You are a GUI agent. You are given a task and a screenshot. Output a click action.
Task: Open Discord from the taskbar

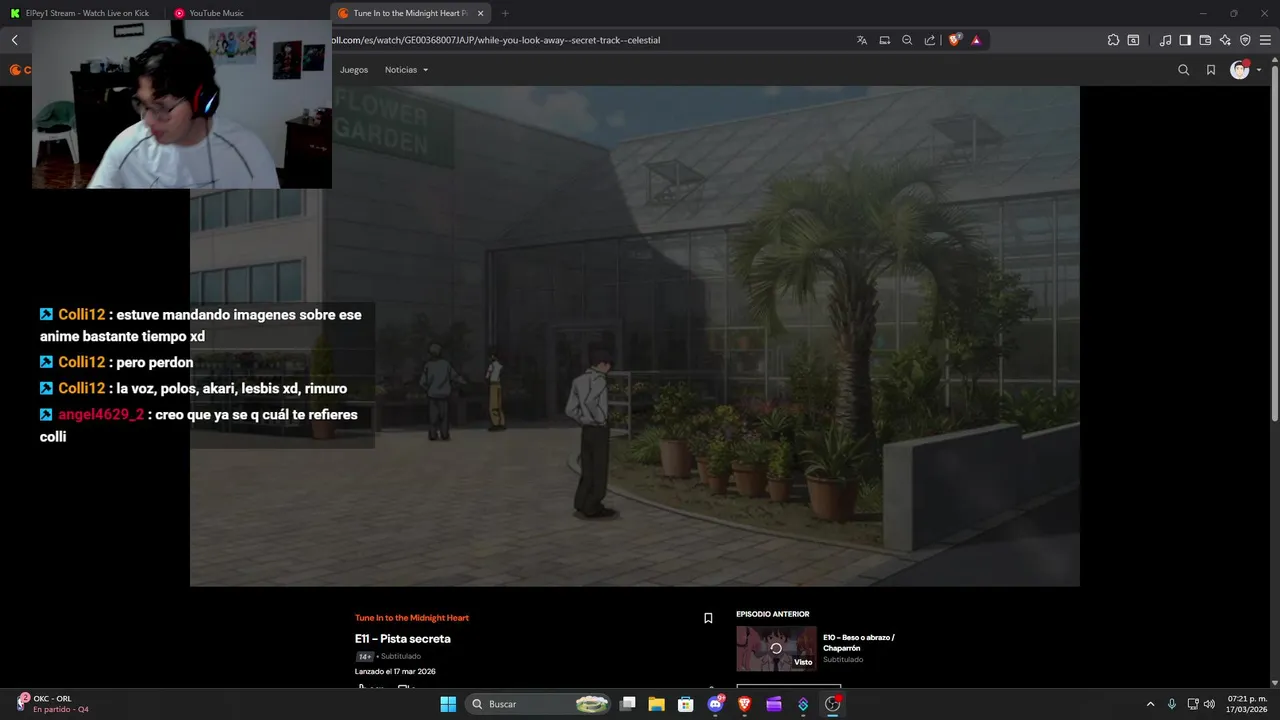pos(715,704)
